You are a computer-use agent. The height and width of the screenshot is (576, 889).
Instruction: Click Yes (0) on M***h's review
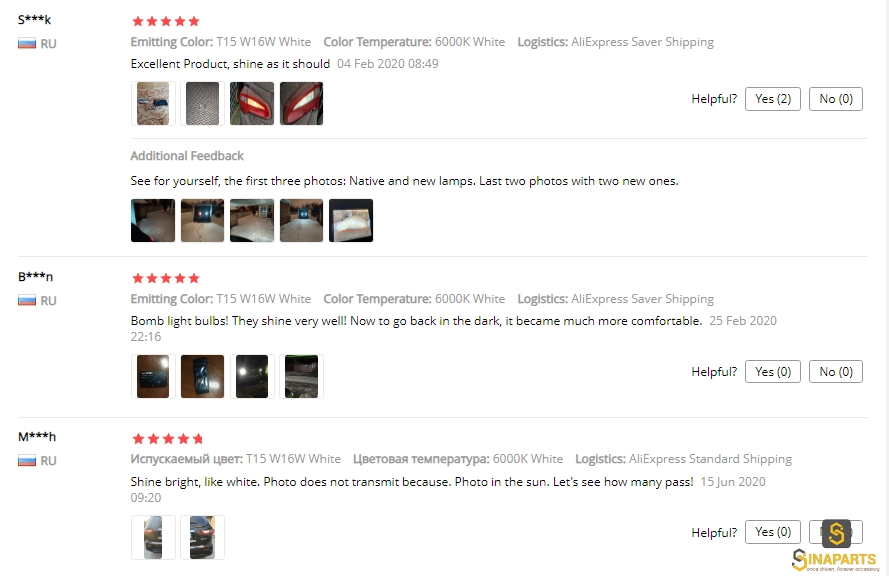pyautogui.click(x=773, y=532)
